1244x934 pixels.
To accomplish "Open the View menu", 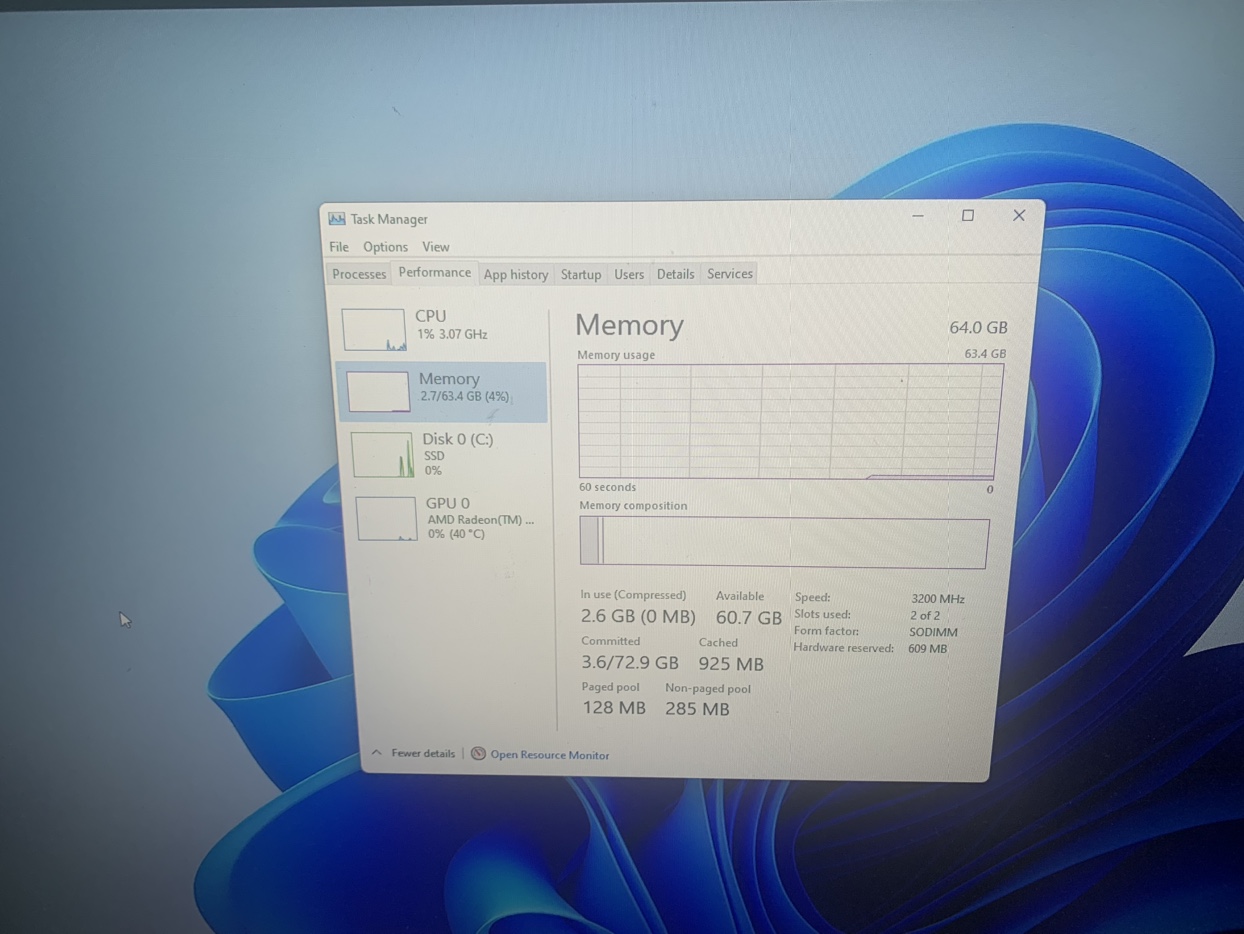I will pyautogui.click(x=436, y=247).
